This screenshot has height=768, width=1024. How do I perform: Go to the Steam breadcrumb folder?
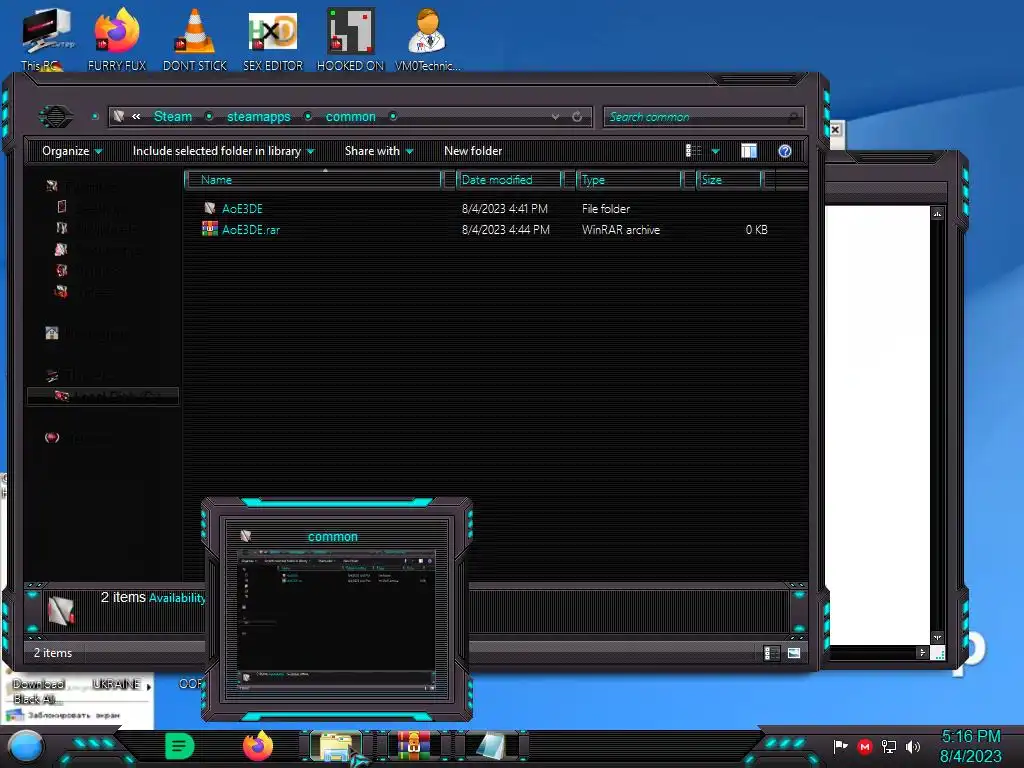pos(172,116)
